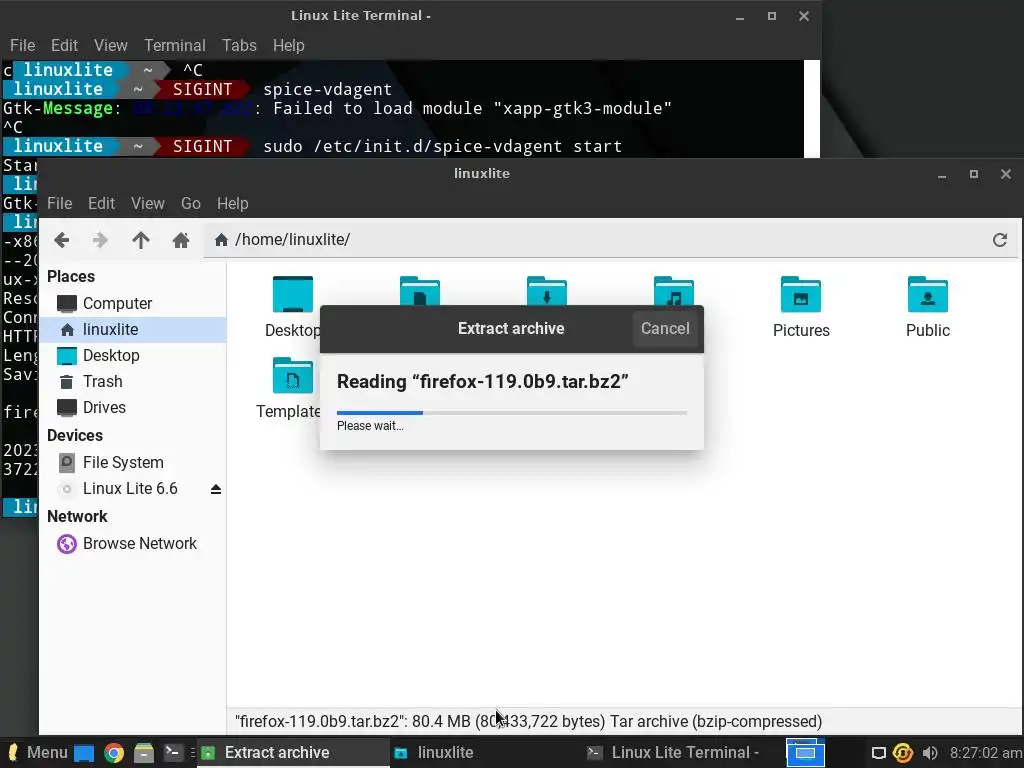Click the Network sidebar heading
Screen dimensions: 1024x768
pos(77,517)
